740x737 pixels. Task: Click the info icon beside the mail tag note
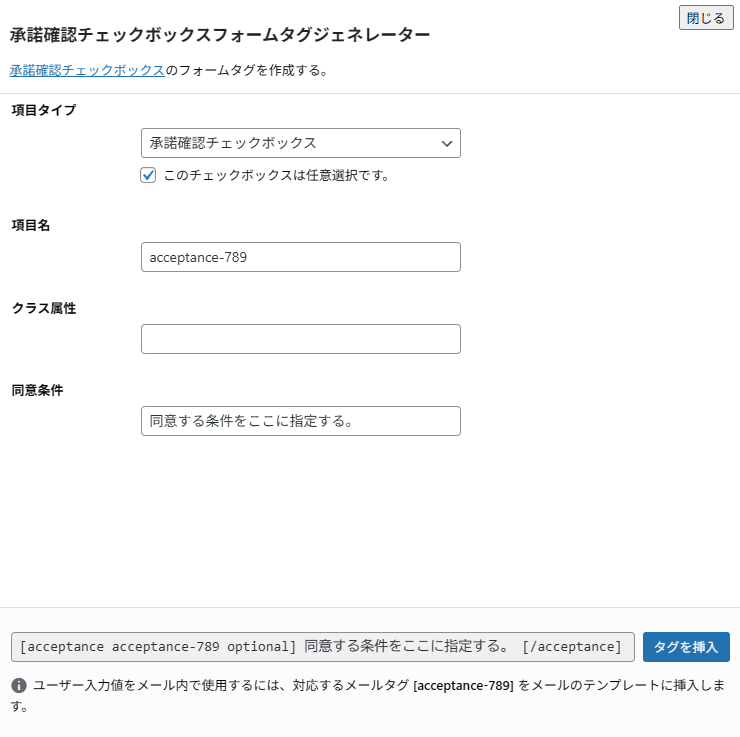tap(19, 686)
